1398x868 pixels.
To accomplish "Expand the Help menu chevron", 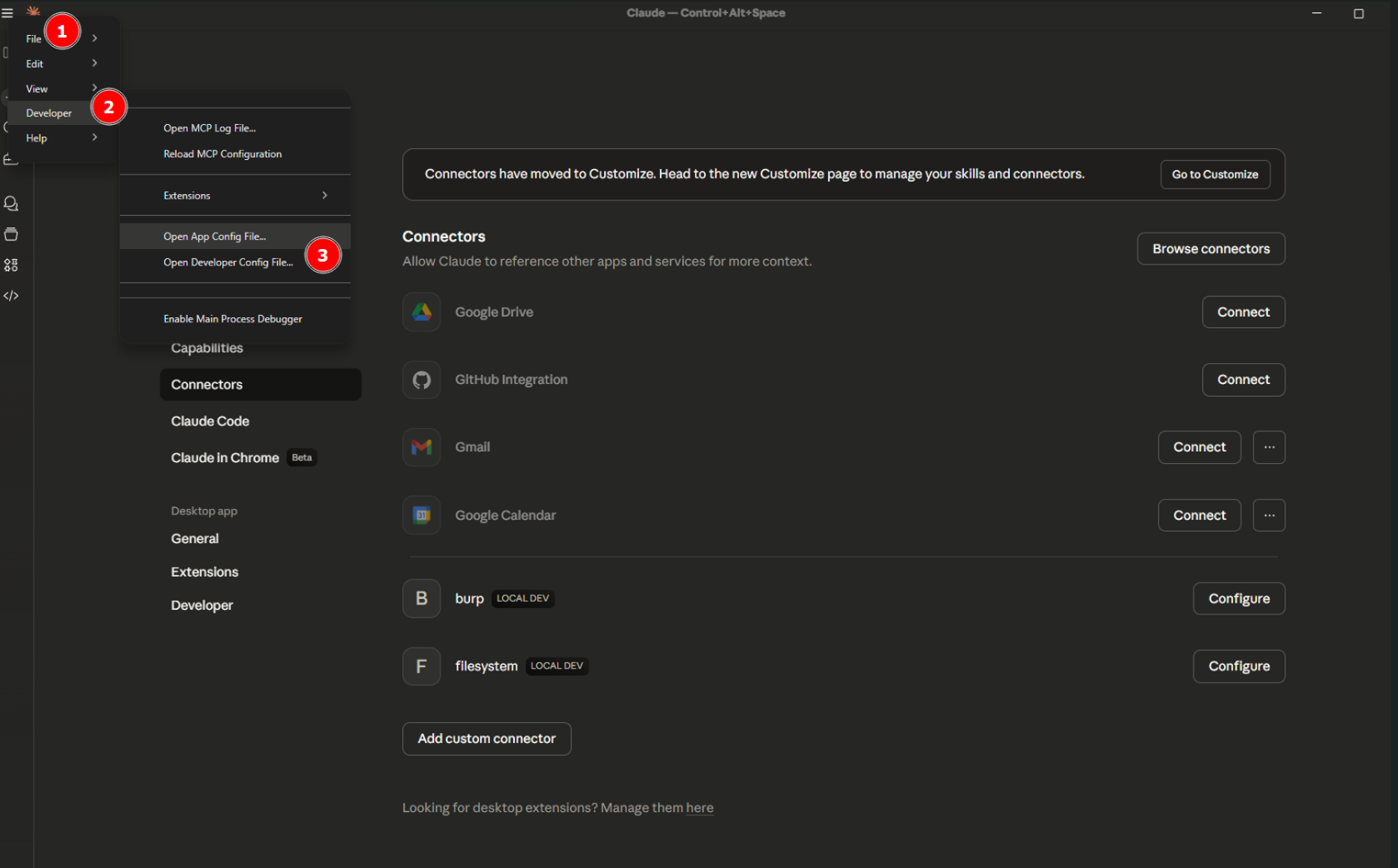I will click(x=94, y=137).
